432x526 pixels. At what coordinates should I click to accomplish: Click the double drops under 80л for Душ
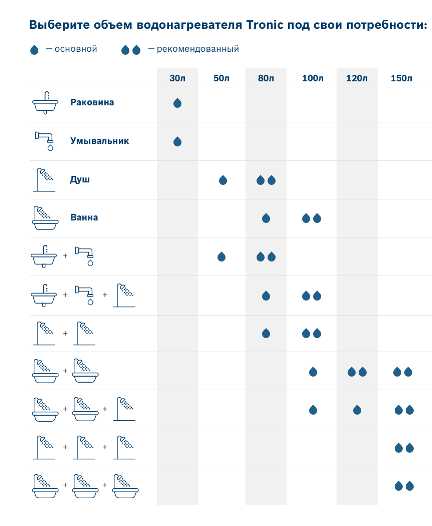tap(266, 180)
